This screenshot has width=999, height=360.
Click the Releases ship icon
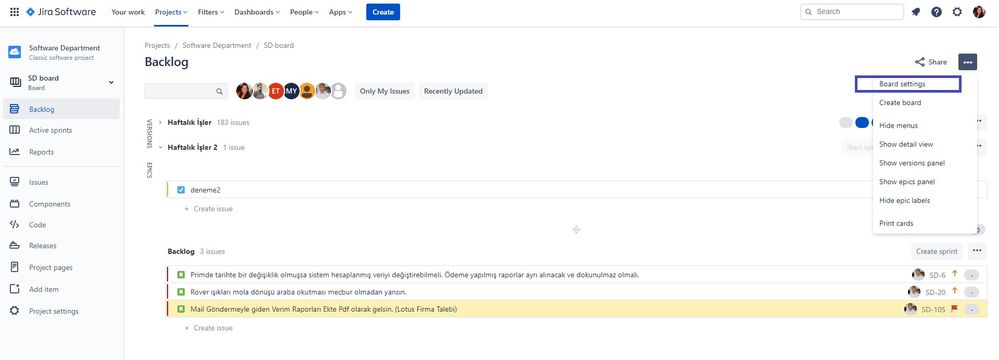pyautogui.click(x=14, y=245)
